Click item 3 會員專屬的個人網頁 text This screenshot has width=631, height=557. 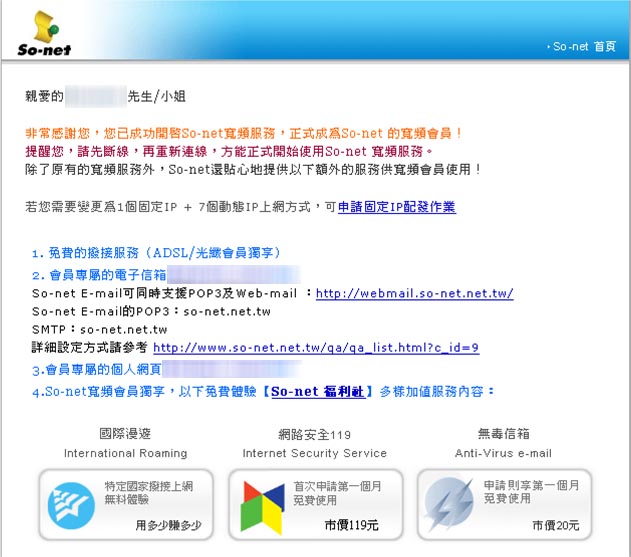(x=97, y=369)
